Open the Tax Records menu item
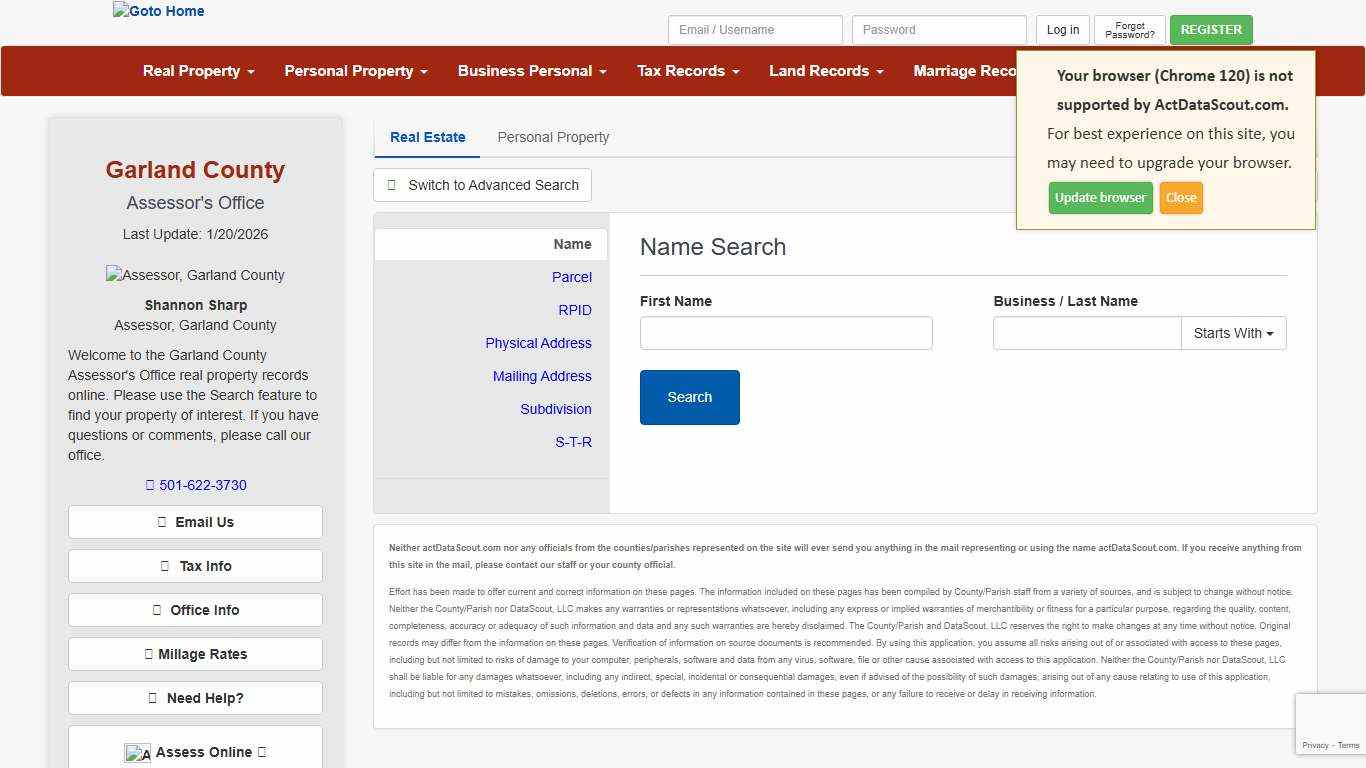Viewport: 1366px width, 768px height. tap(687, 71)
